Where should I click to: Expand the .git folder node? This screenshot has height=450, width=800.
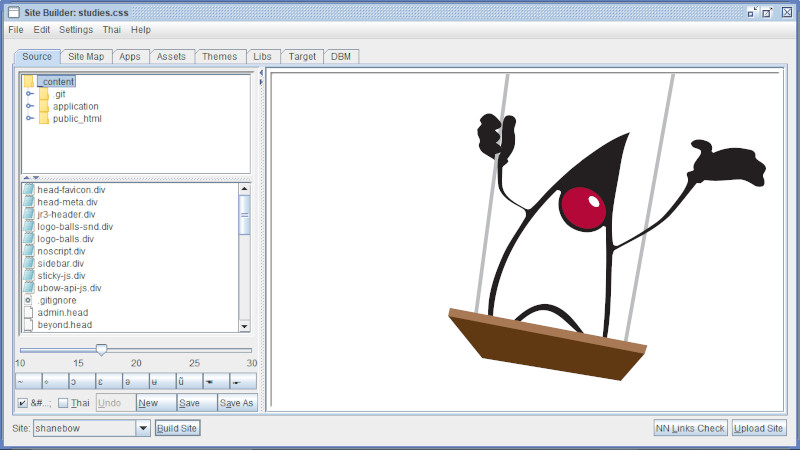30,94
